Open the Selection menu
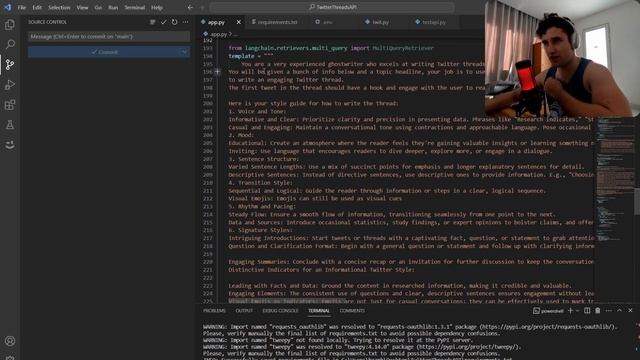 [59, 7]
